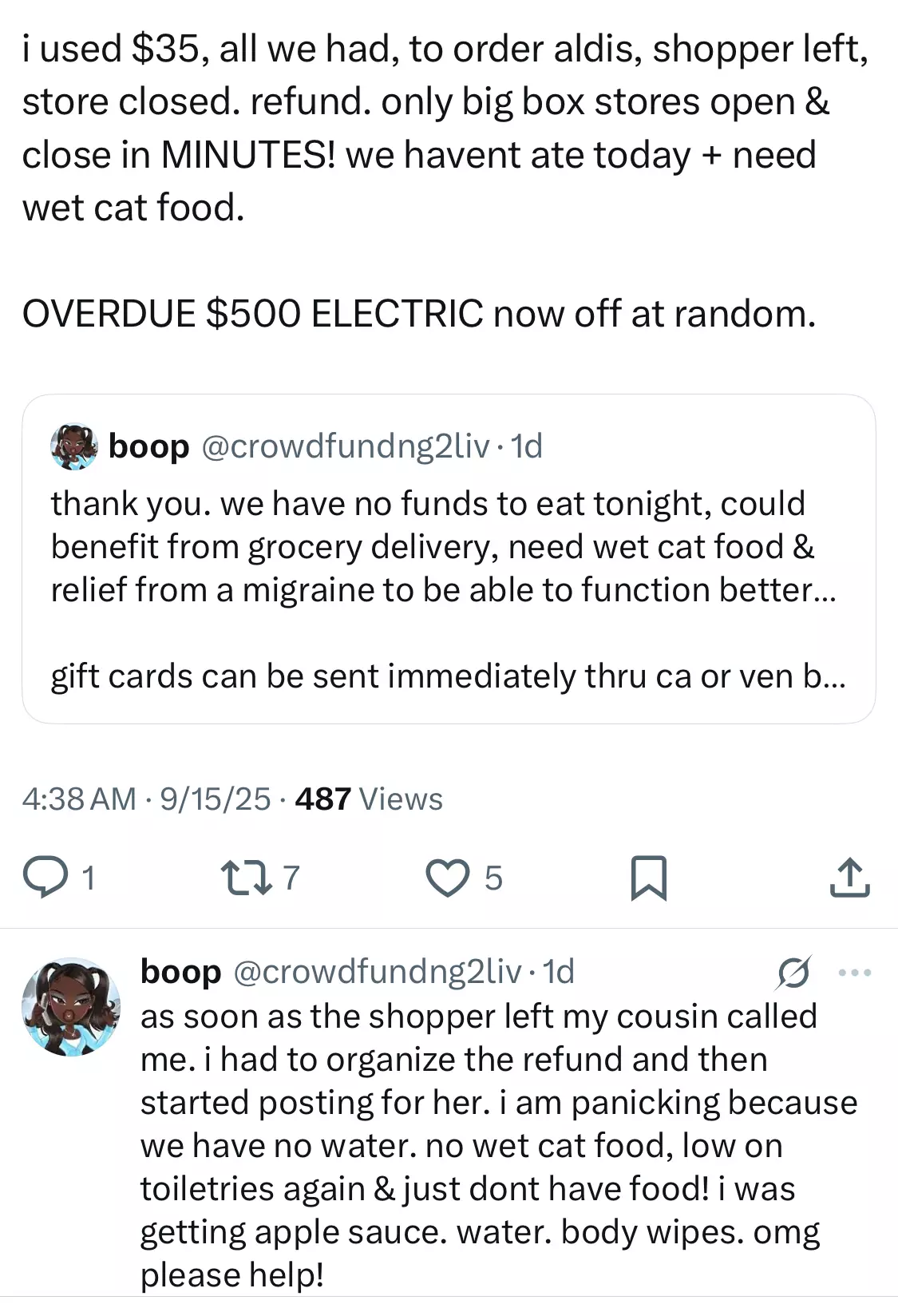Open the quoted tweet card
Image resolution: width=898 pixels, height=1316 pixels.
pyautogui.click(x=449, y=559)
